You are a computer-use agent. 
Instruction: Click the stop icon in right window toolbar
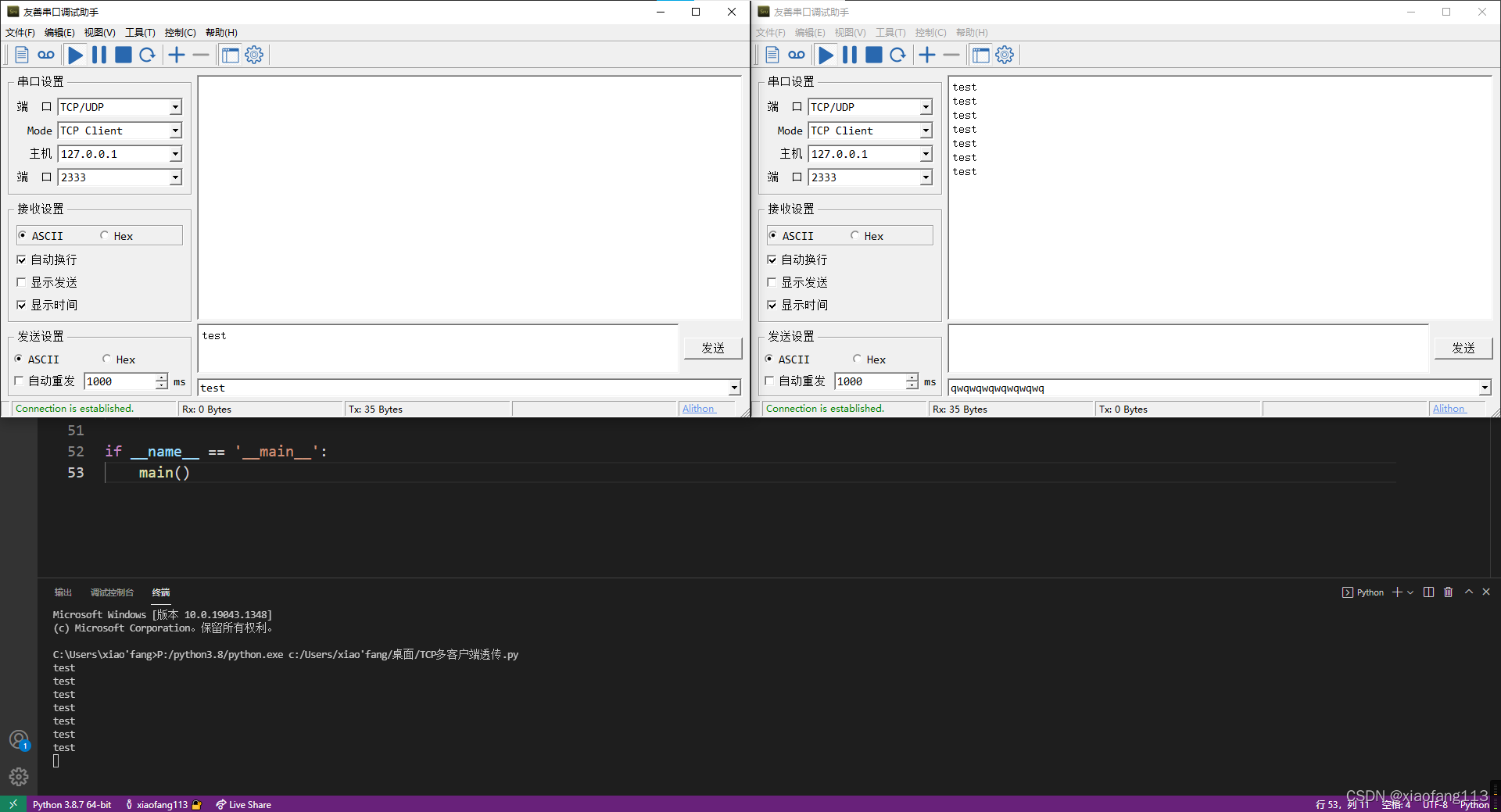pyautogui.click(x=873, y=55)
